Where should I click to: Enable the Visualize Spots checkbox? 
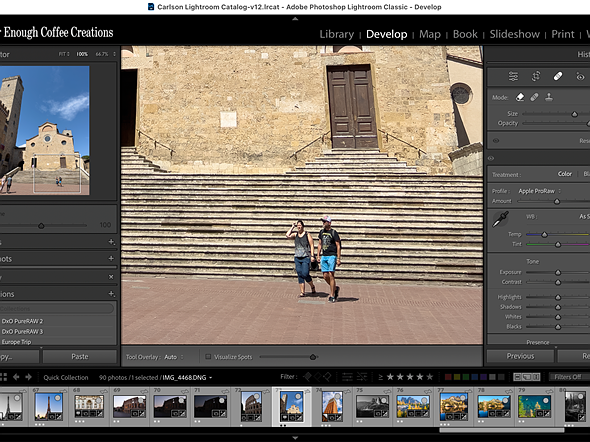click(x=208, y=357)
